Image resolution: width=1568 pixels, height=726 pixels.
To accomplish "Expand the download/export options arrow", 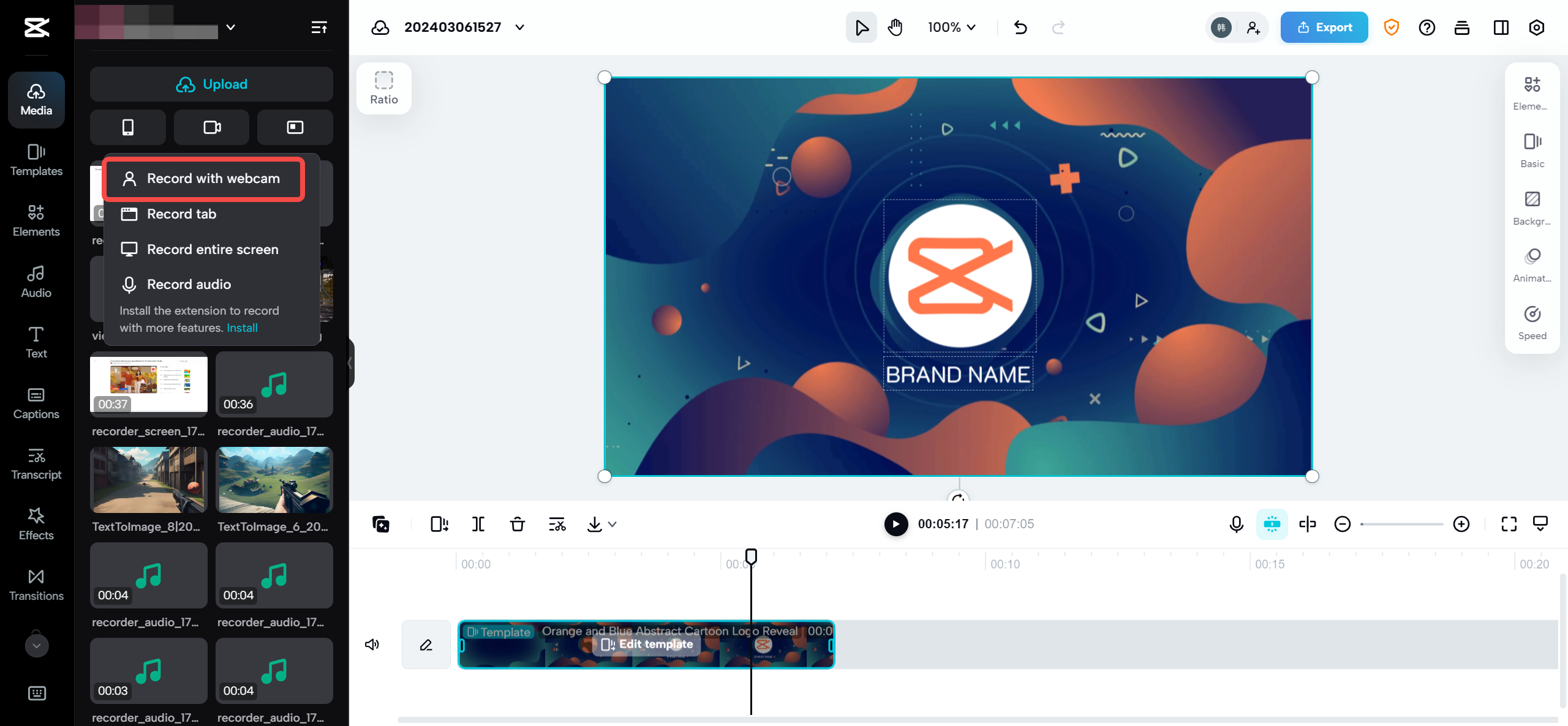I will 612,524.
